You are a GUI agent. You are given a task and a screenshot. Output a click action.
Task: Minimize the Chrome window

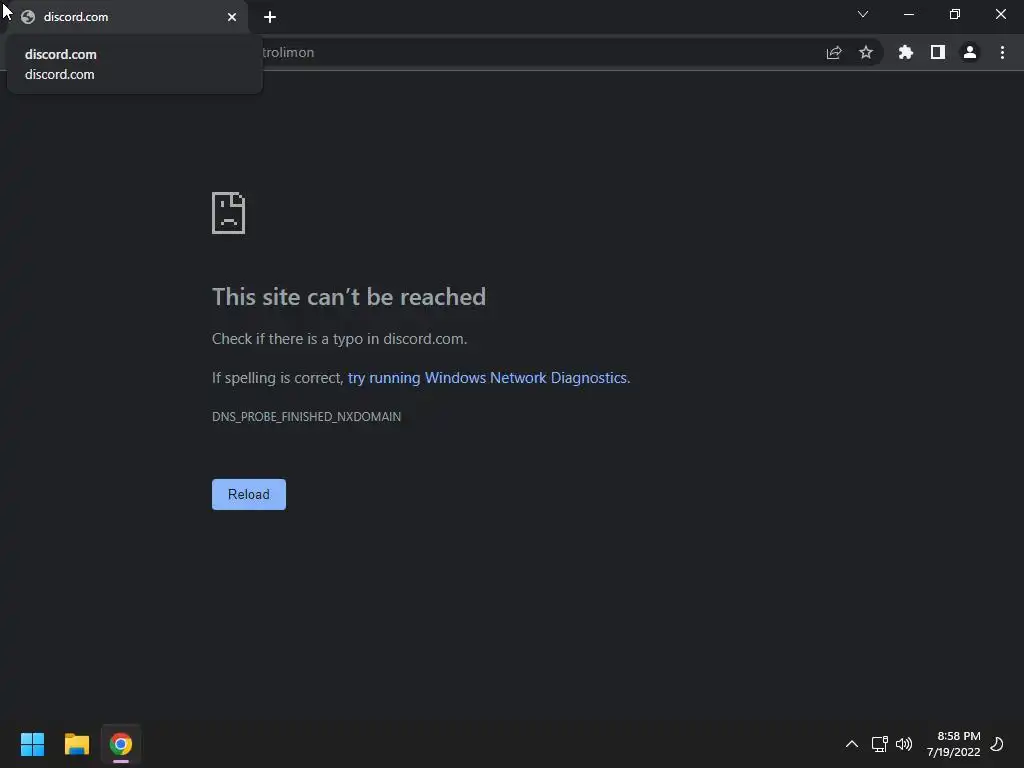point(908,14)
